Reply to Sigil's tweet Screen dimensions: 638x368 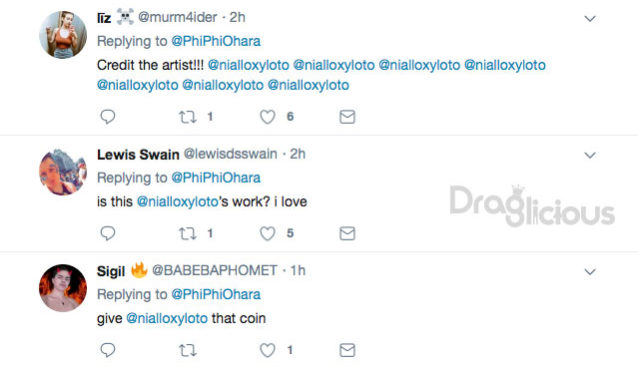108,350
